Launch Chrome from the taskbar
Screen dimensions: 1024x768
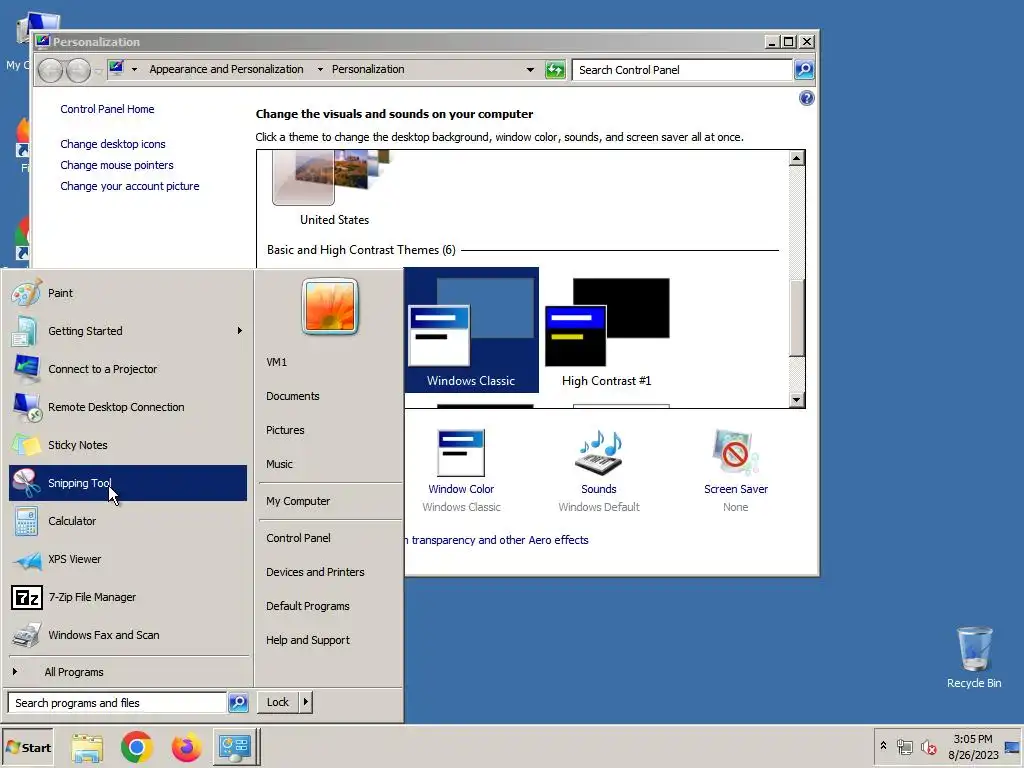pos(136,747)
